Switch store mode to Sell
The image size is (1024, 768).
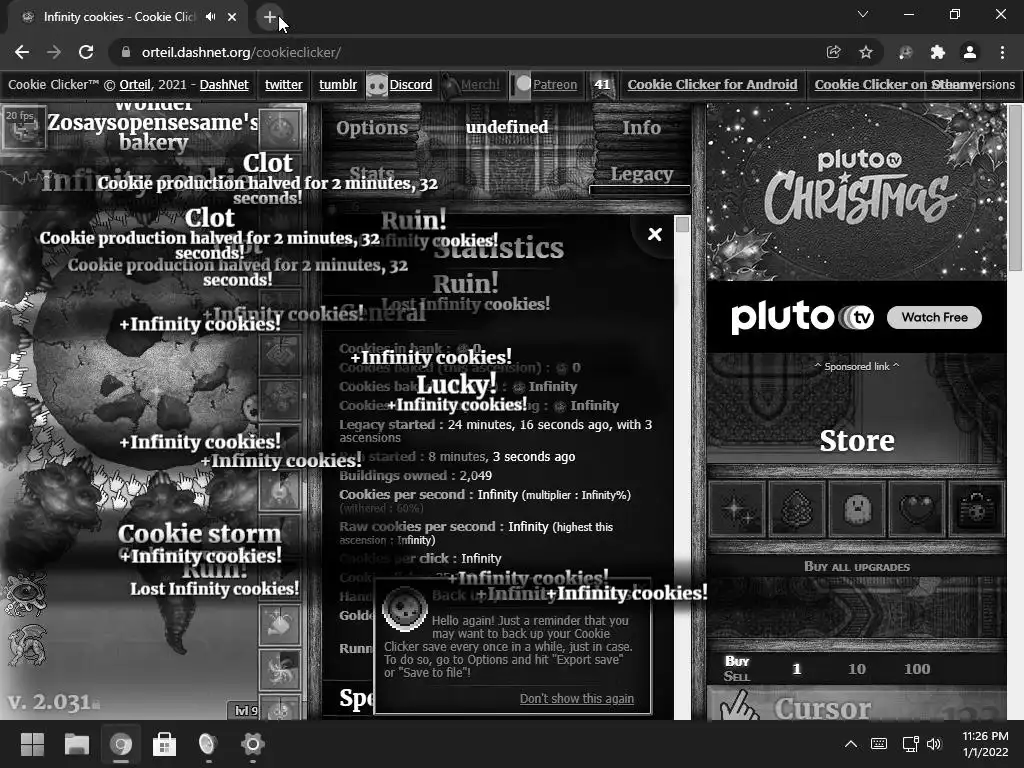pos(737,677)
